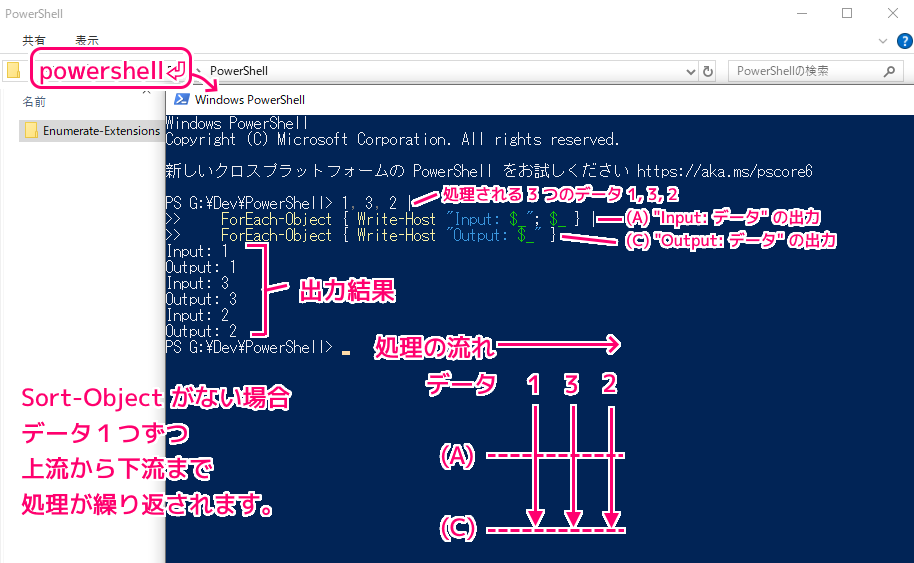Expand the ribbon with the chevron
Viewport: 914px width, 563px height.
pyautogui.click(x=880, y=41)
